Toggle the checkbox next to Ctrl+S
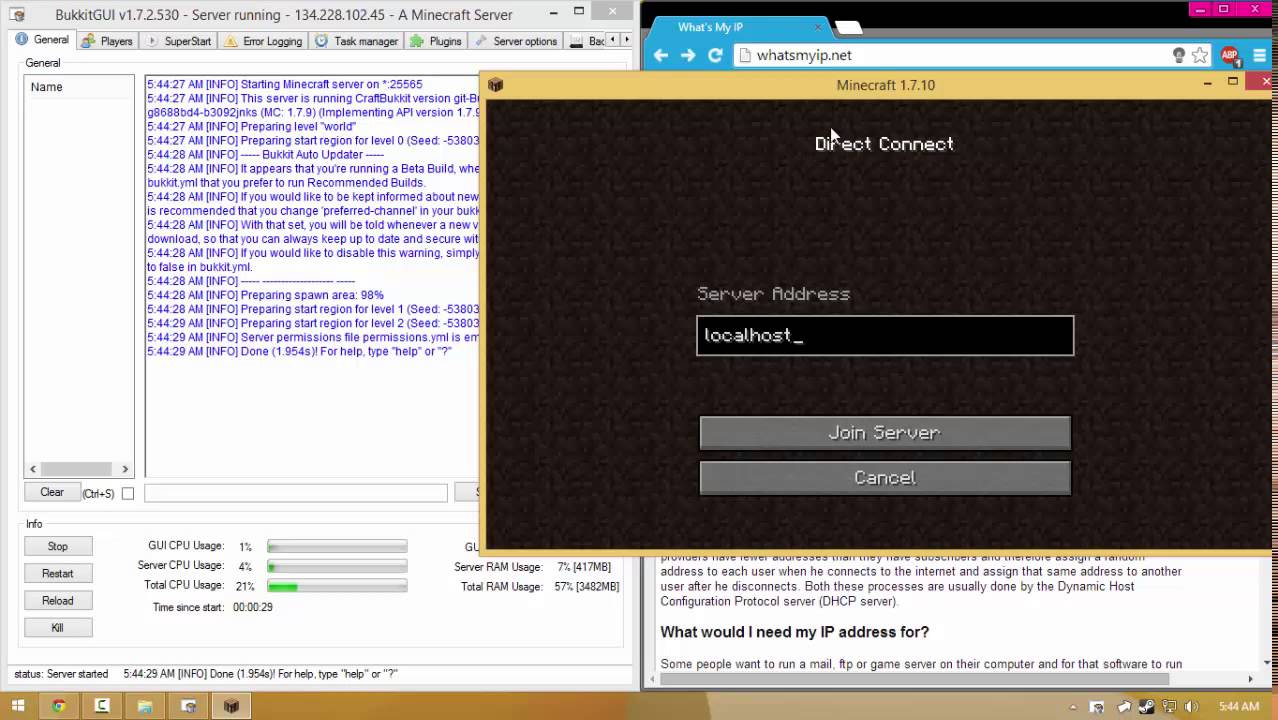This screenshot has height=720, width=1278. click(x=127, y=493)
